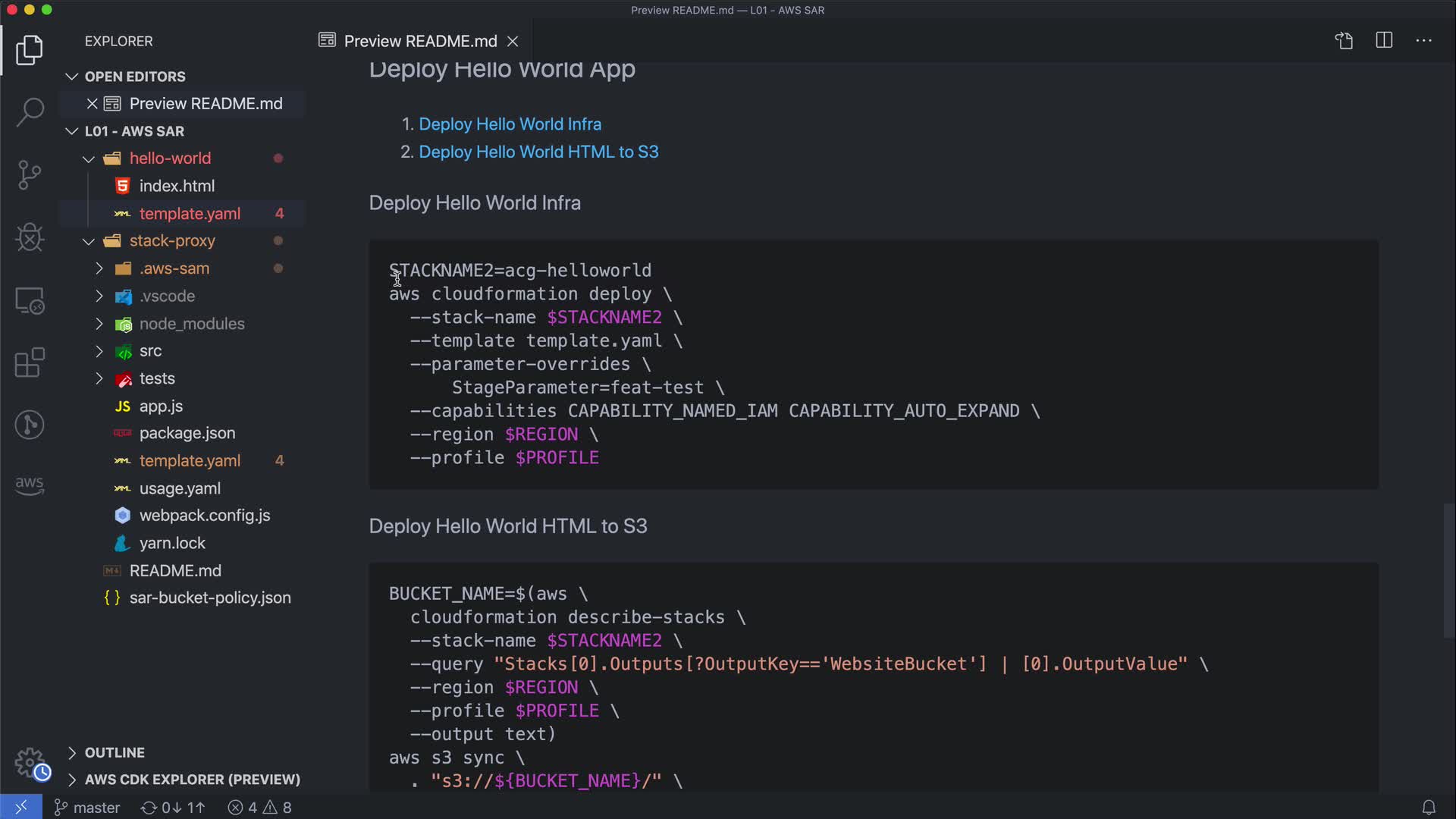Open Run and Debug view
This screenshot has height=819, width=1456.
click(30, 237)
